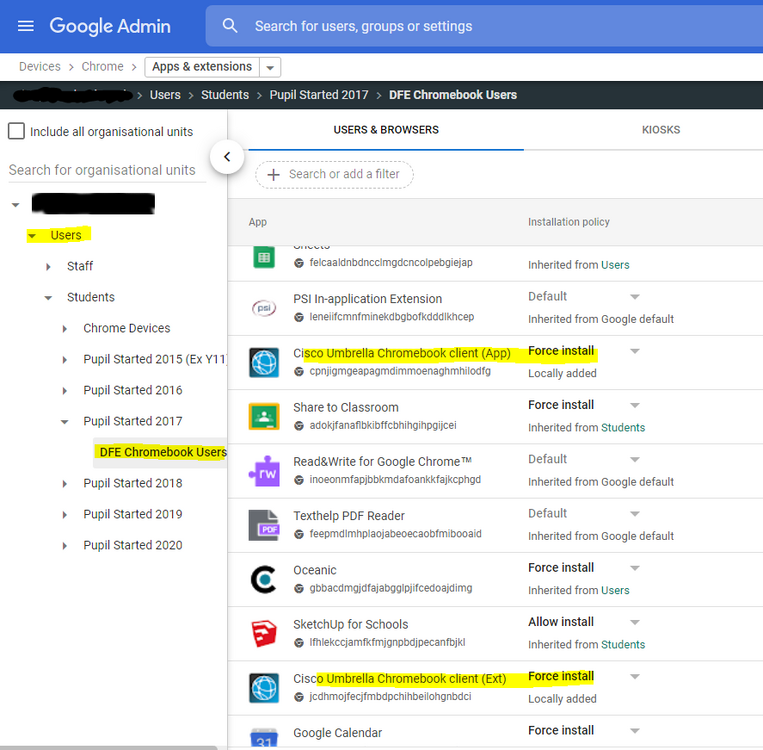Select Pupil Started 2019 organisational unit
The image size is (763, 750).
132,514
